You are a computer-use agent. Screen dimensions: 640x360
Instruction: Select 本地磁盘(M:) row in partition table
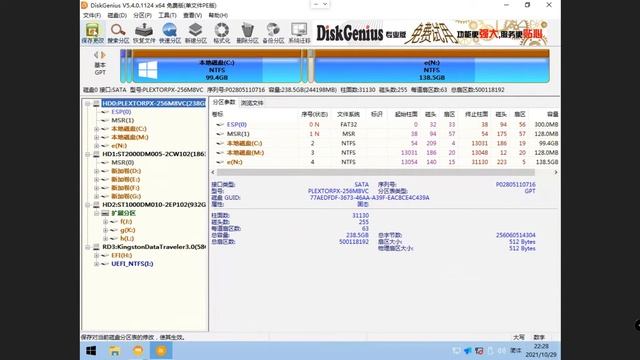[x=384, y=153]
